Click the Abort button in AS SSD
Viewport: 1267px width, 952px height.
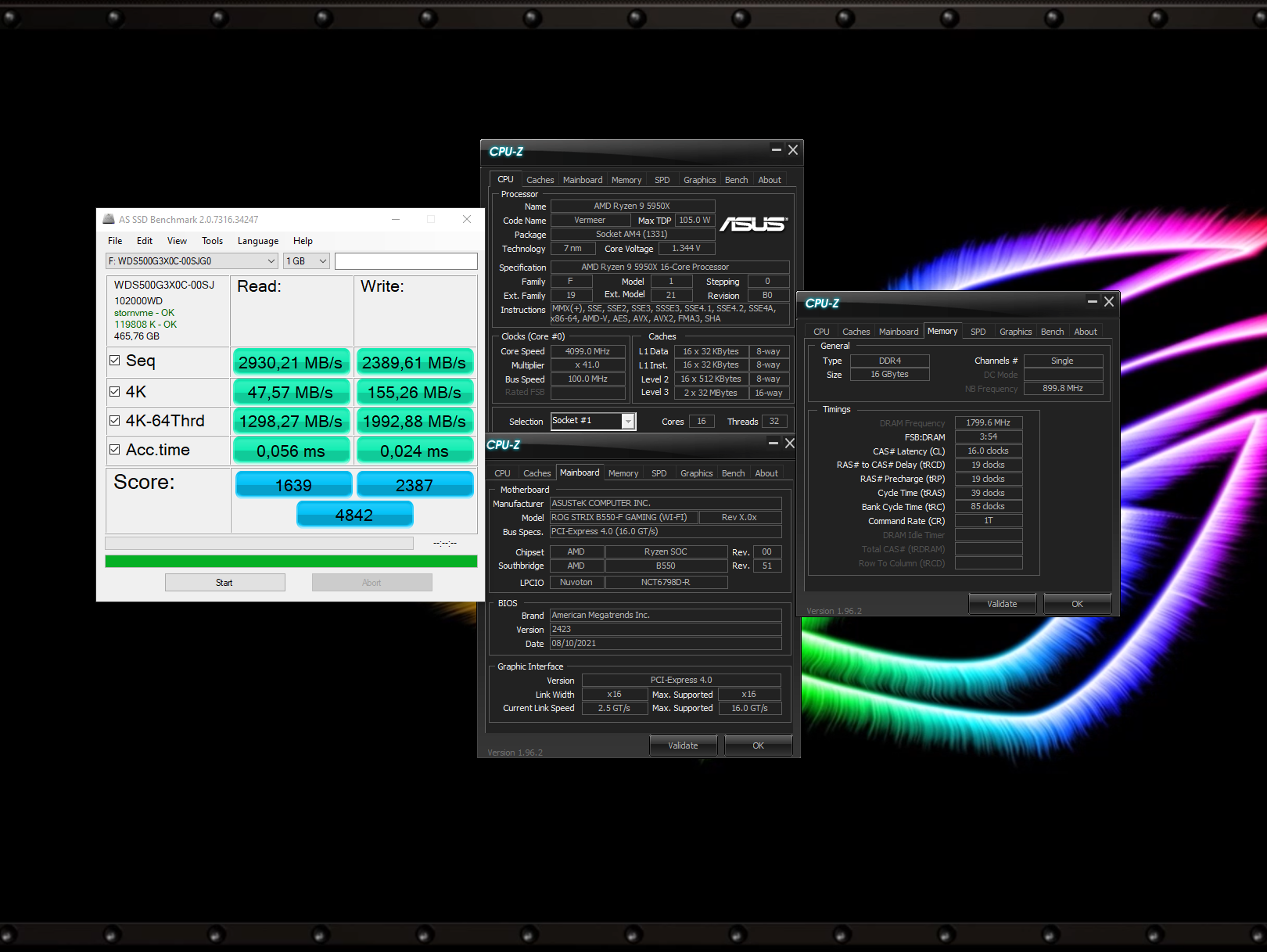pyautogui.click(x=371, y=583)
